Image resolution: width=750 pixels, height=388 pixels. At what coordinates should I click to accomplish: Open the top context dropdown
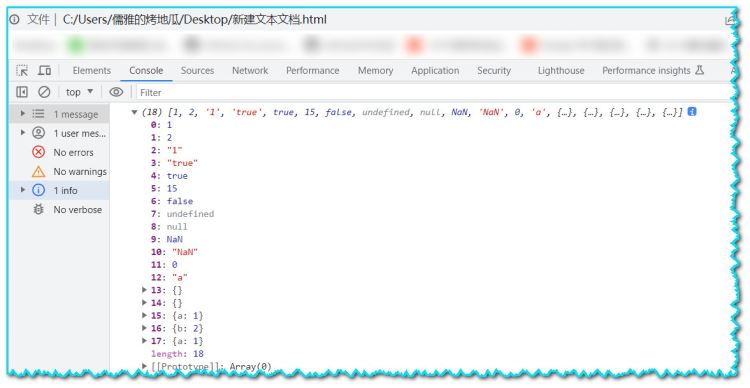(79, 92)
